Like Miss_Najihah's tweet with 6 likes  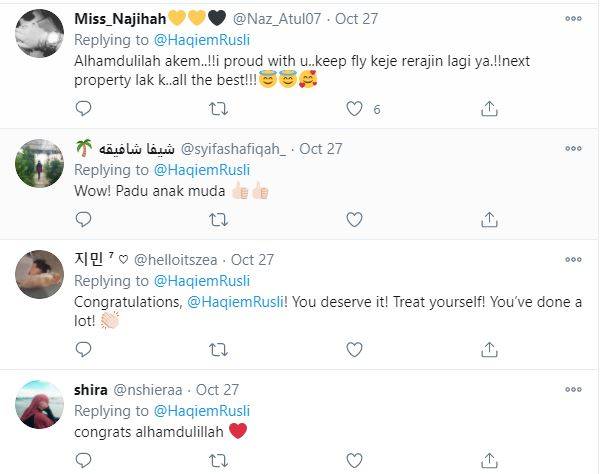[353, 108]
